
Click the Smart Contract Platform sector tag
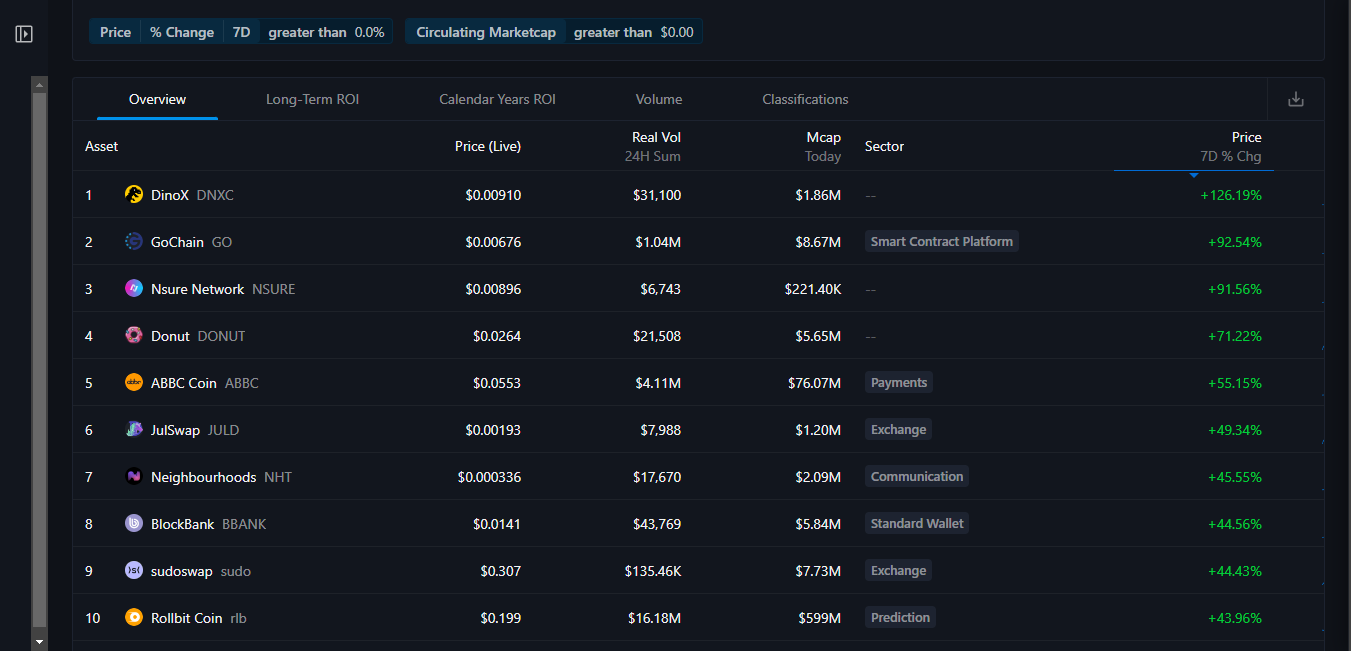[942, 241]
